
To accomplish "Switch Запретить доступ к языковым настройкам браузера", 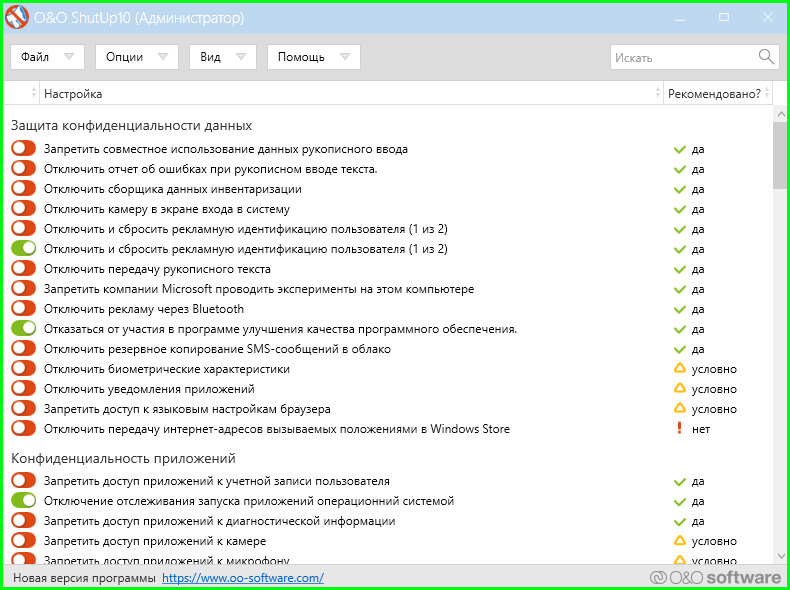I will tap(24, 408).
